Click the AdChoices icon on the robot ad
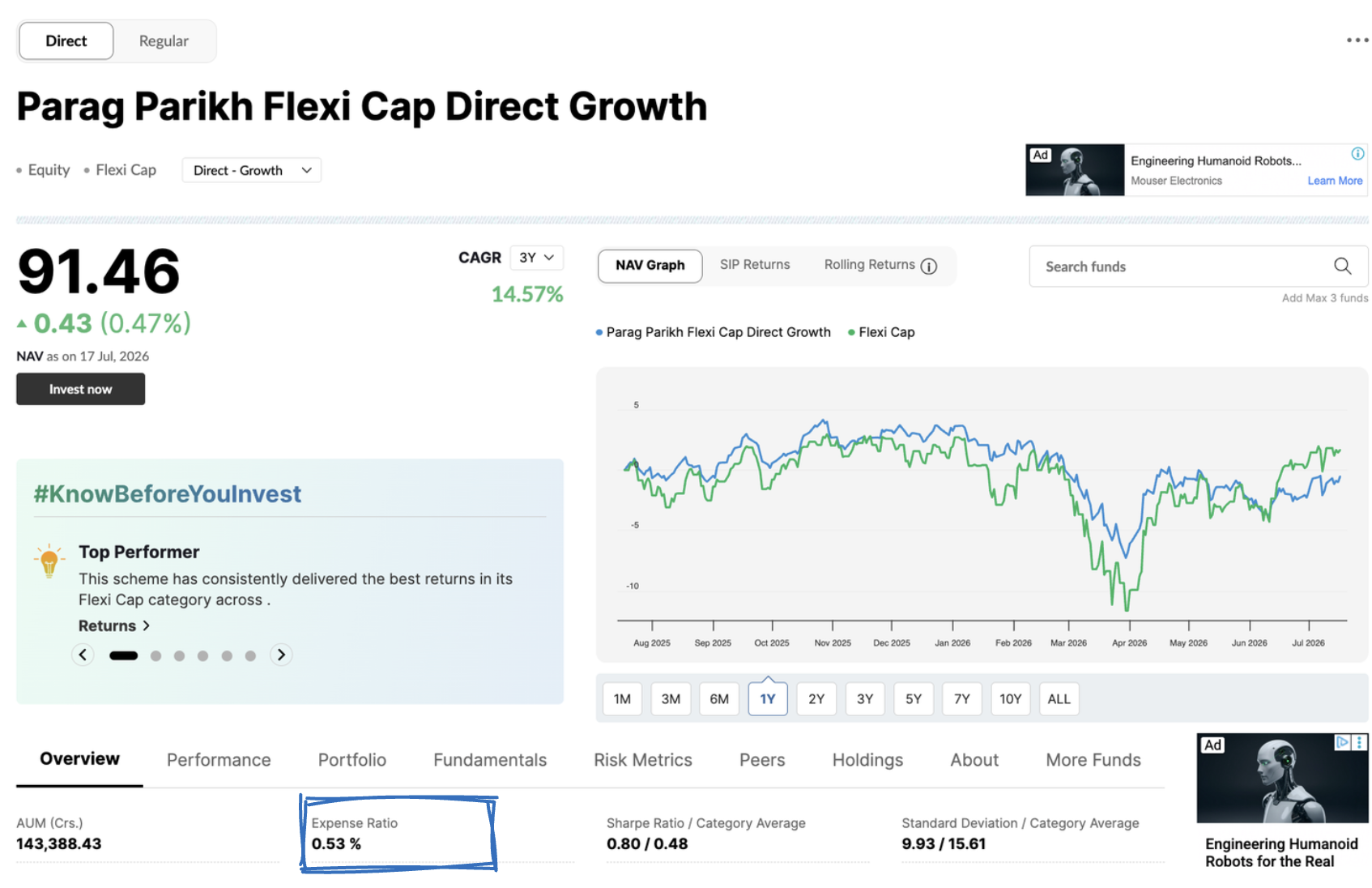Screen dimensions: 1372x888 pyautogui.click(x=1342, y=741)
